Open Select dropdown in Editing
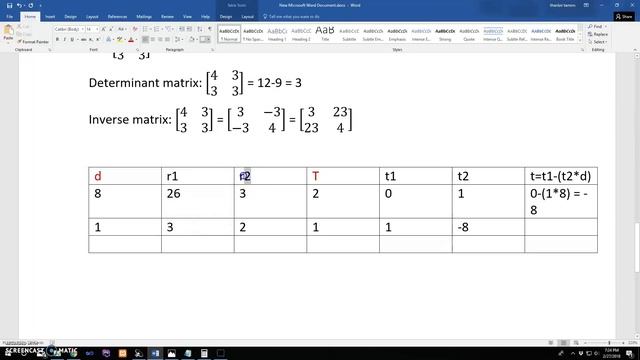The width and height of the screenshot is (640, 360). pos(599,42)
